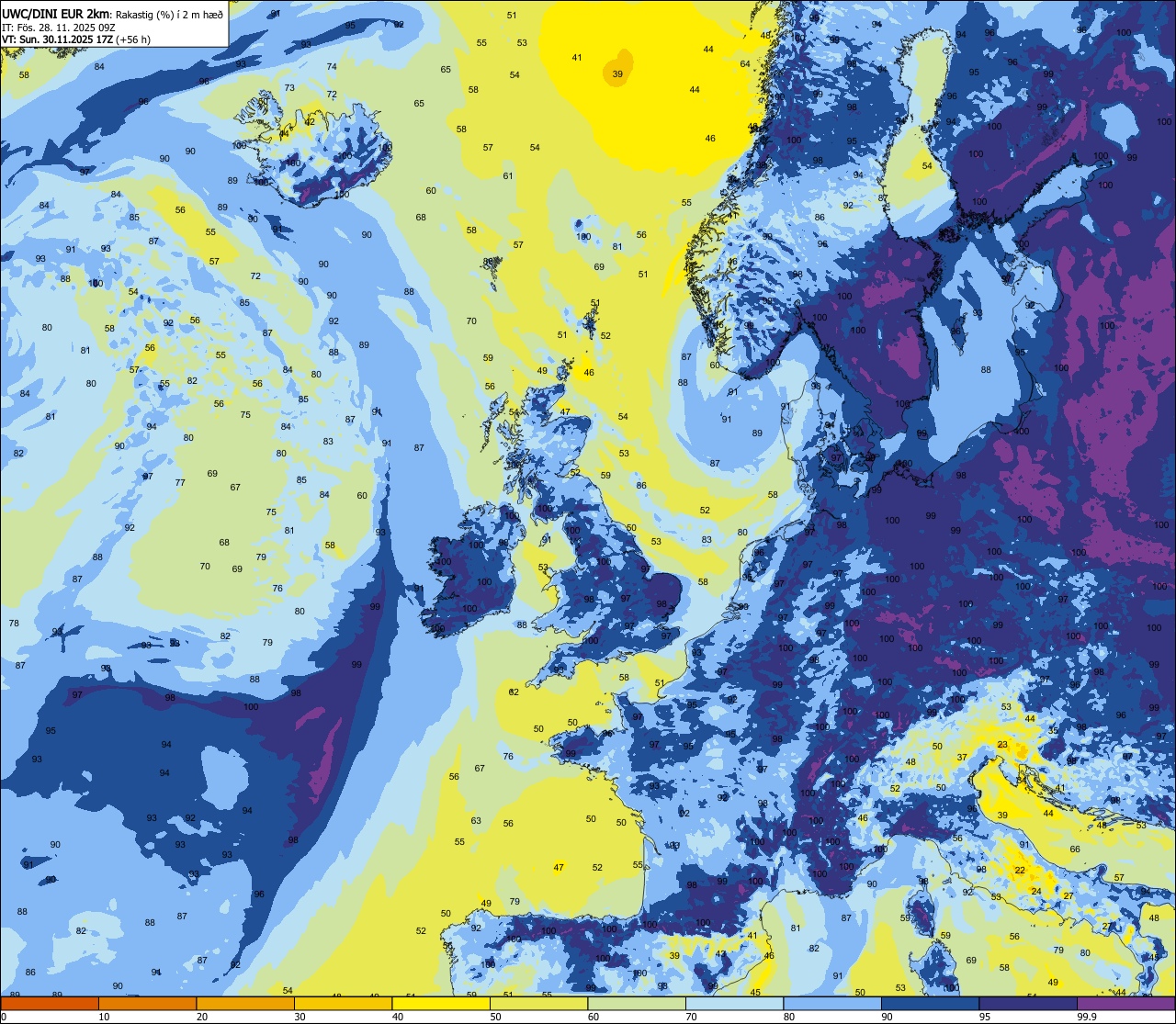Viewport: 1176px width, 1024px height.
Task: Click the legend tick label "80"
Action: point(789,1016)
